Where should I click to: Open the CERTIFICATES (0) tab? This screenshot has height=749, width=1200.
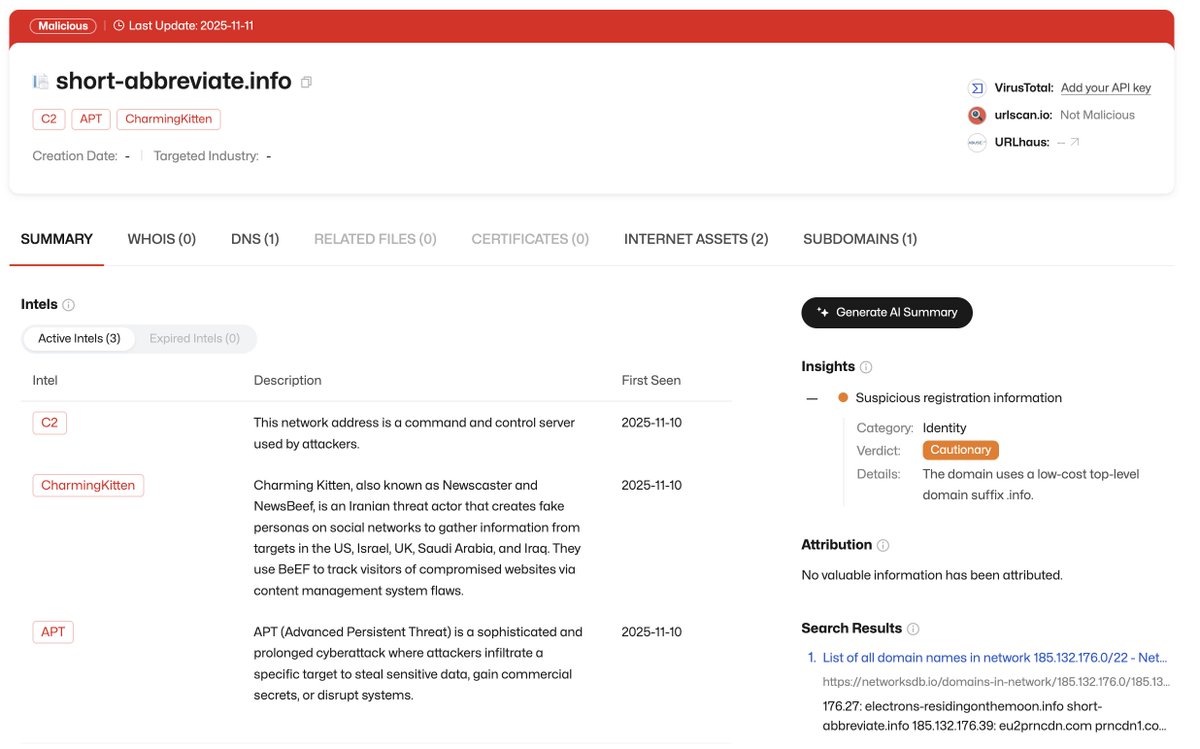530,239
